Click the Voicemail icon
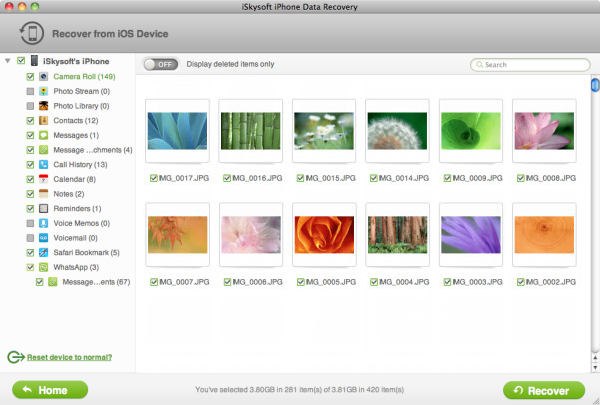Screen dimensions: 600x405 click(x=44, y=238)
